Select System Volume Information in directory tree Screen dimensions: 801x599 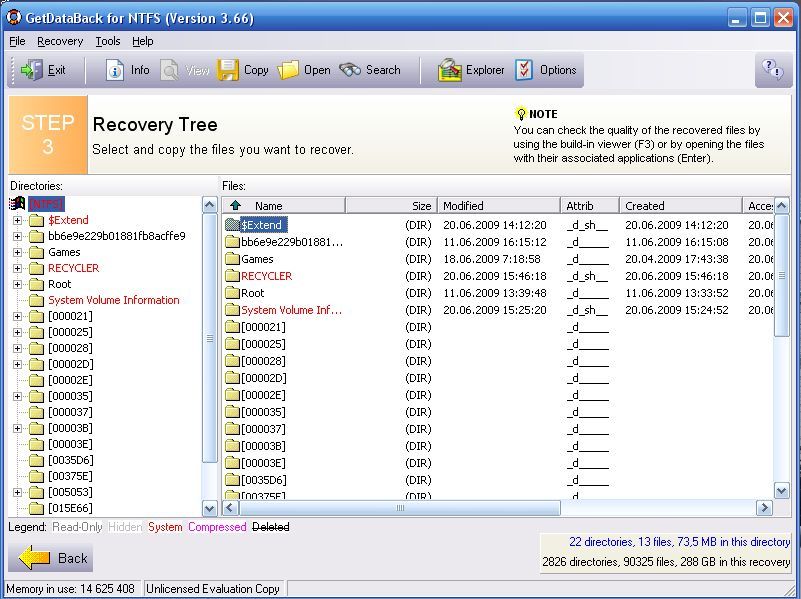coord(113,300)
